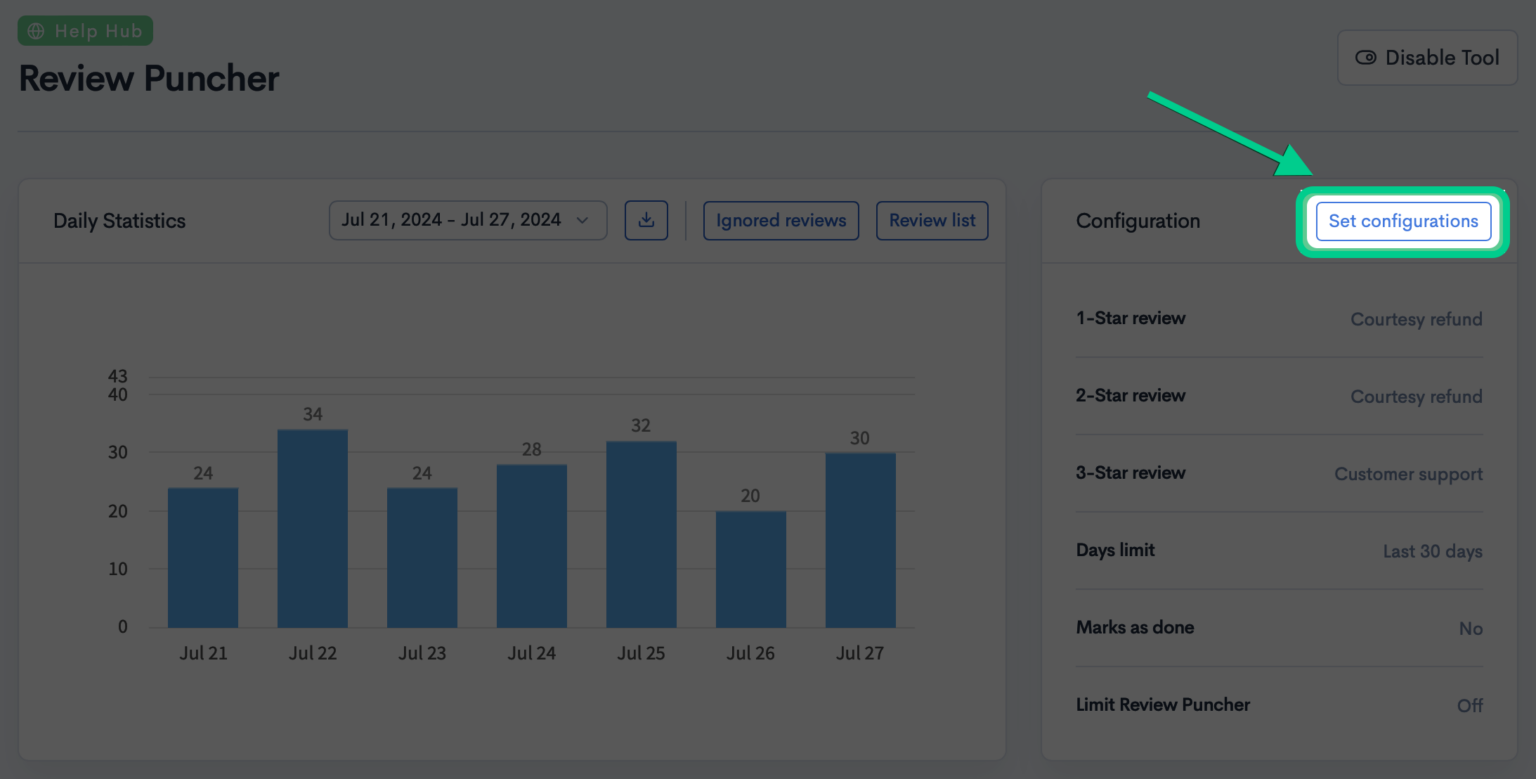Click the globe icon on Help Hub badge
The image size is (1536, 779).
(x=38, y=30)
